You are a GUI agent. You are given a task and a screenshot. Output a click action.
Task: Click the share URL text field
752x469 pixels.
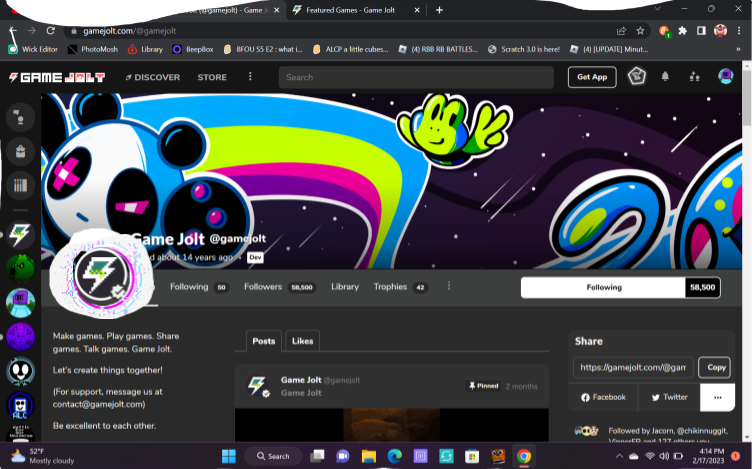point(633,367)
